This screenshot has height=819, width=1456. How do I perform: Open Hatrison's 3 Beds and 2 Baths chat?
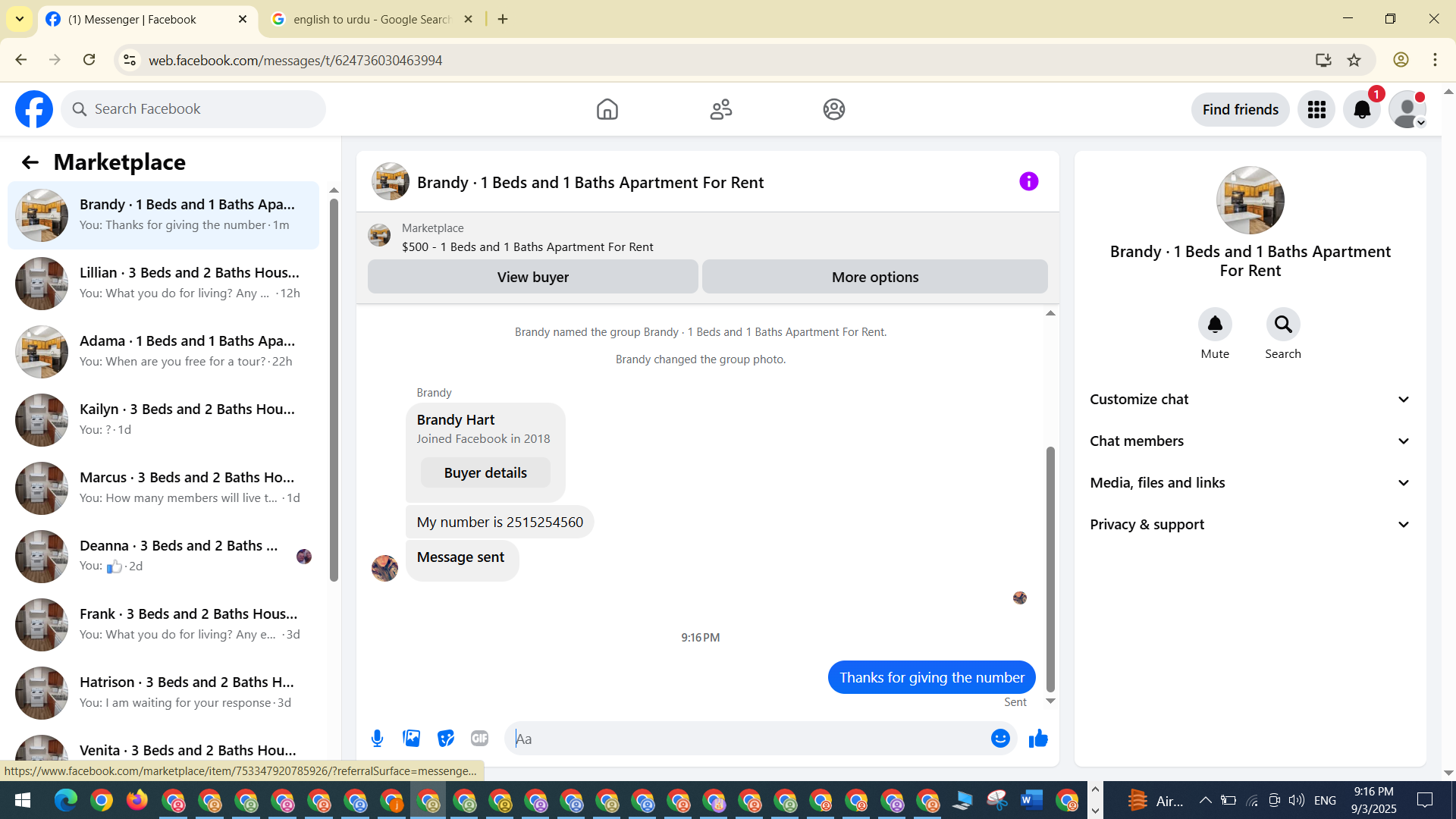(163, 692)
